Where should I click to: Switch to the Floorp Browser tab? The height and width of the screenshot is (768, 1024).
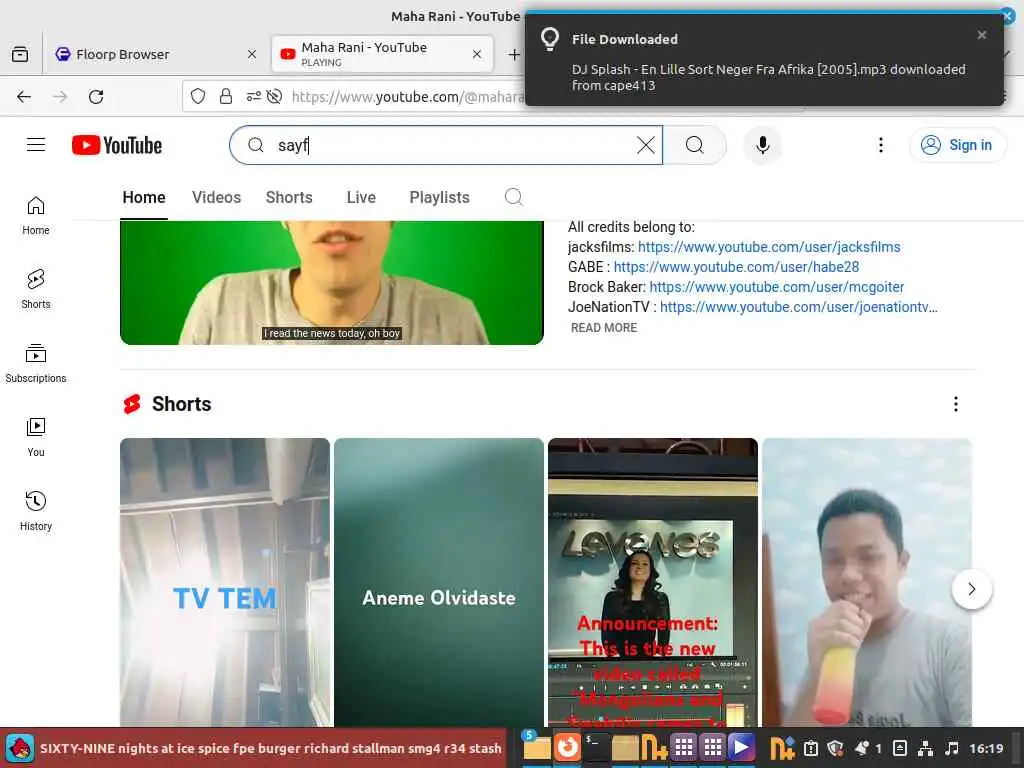(155, 54)
